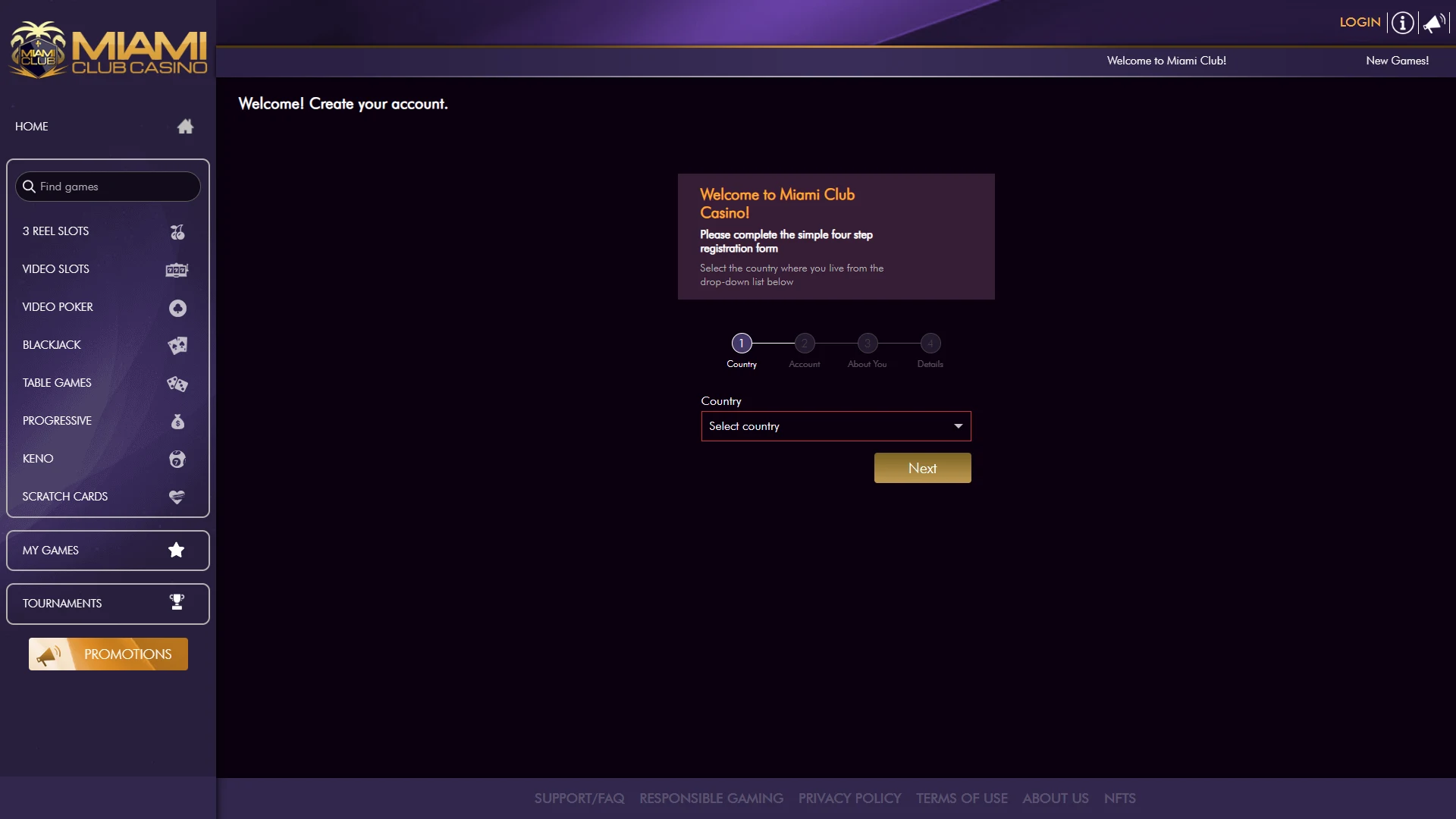The image size is (1456, 819).
Task: Click the Video Poker spade icon
Action: pyautogui.click(x=177, y=308)
